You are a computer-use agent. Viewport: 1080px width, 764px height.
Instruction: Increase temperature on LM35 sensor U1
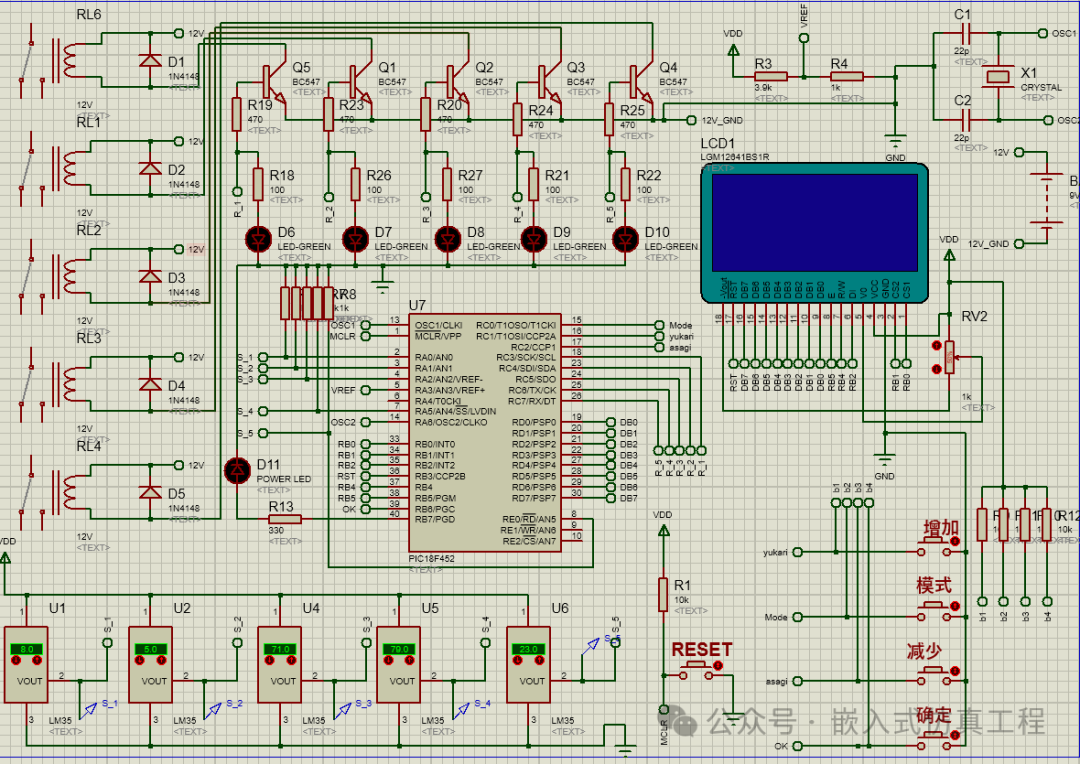37,660
